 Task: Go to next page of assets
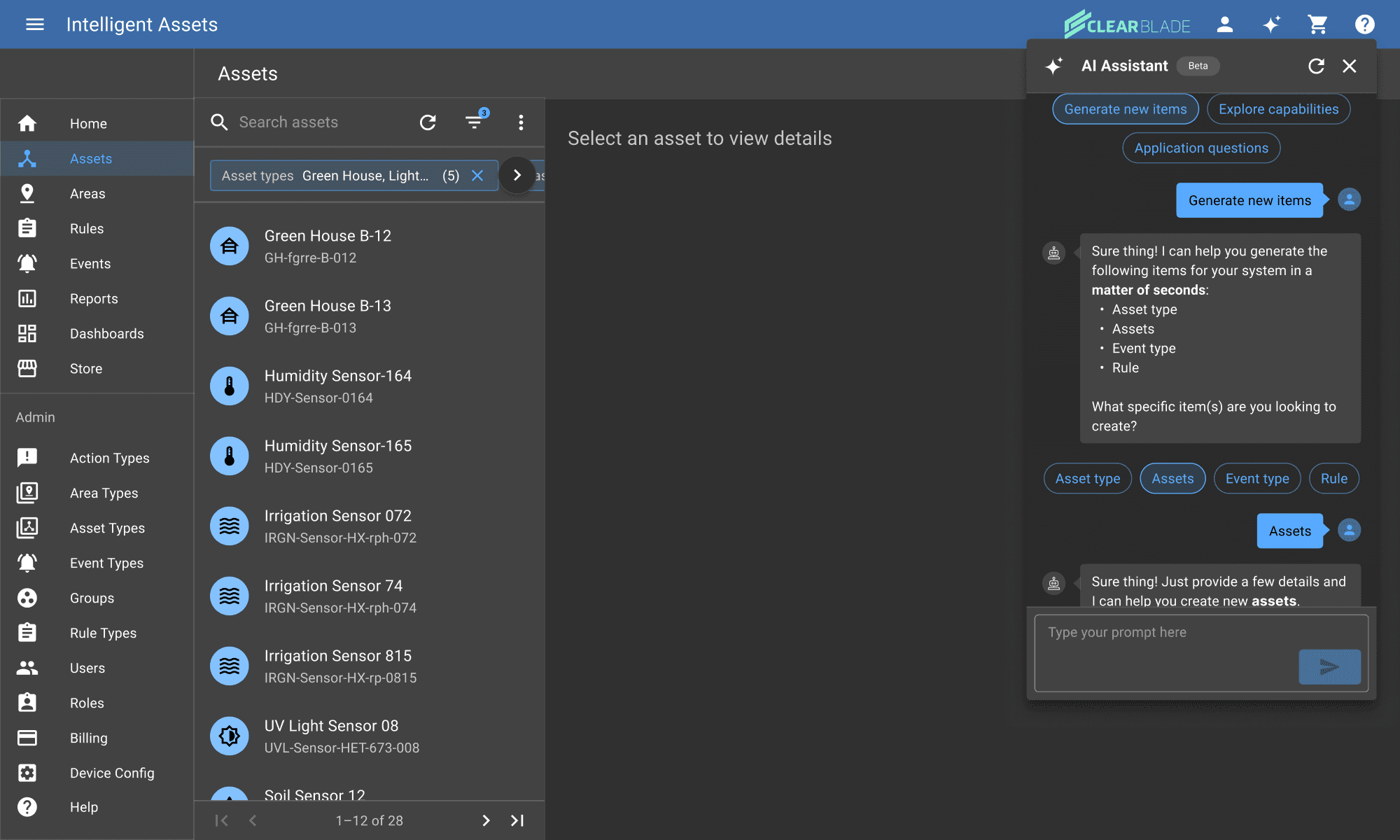[x=486, y=820]
